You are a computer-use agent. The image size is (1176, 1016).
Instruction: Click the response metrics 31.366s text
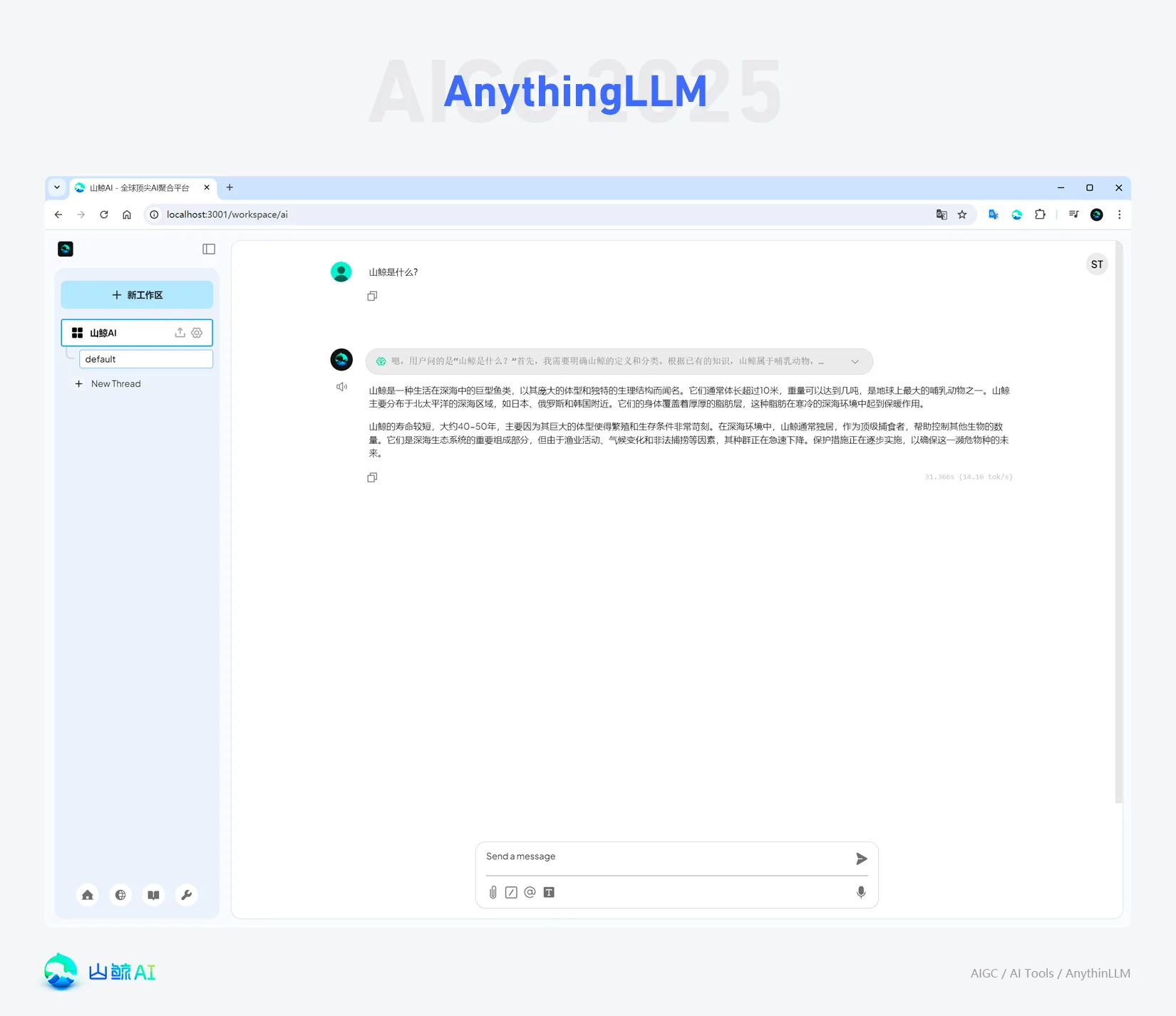pos(969,477)
